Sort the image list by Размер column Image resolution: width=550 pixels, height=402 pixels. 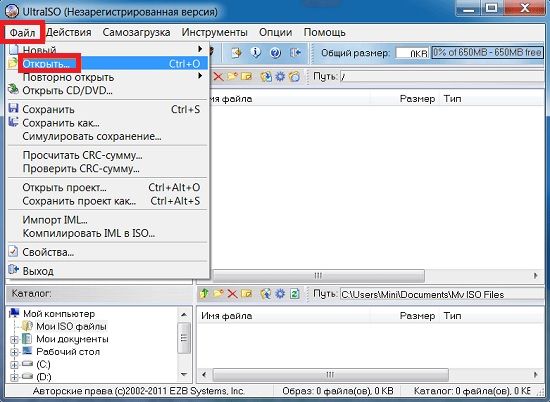(404, 99)
